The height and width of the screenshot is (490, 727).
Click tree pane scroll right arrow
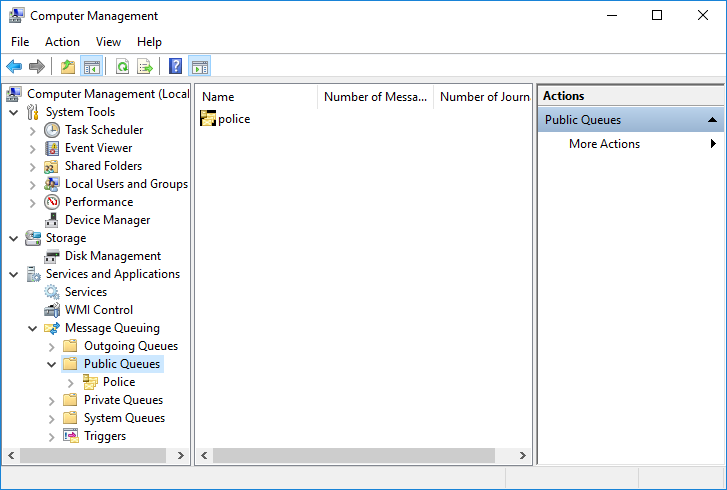point(181,456)
